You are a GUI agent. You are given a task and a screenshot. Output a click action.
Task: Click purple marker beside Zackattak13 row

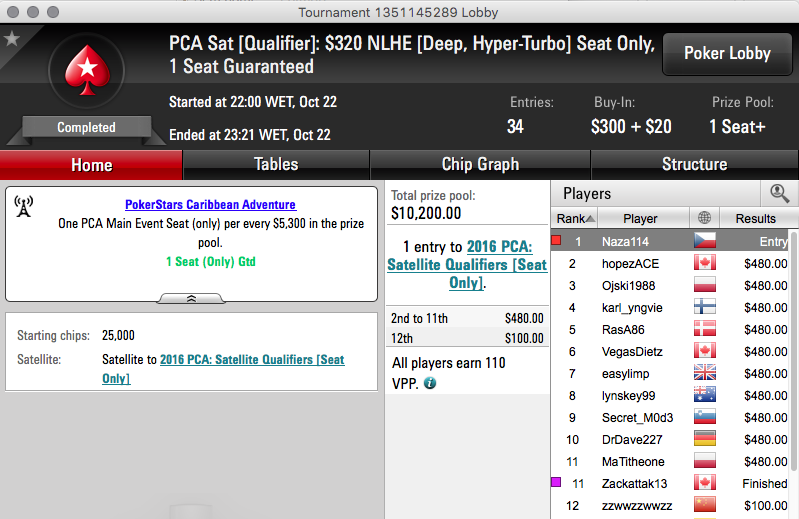pos(556,482)
